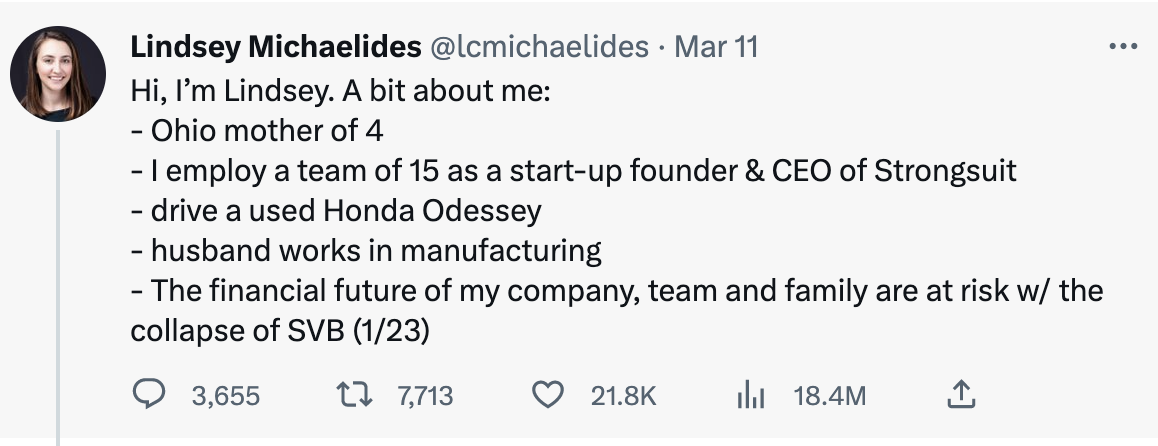The width and height of the screenshot is (1158, 446).
Task: Click Lindsey's profile picture avatar
Action: [x=58, y=74]
